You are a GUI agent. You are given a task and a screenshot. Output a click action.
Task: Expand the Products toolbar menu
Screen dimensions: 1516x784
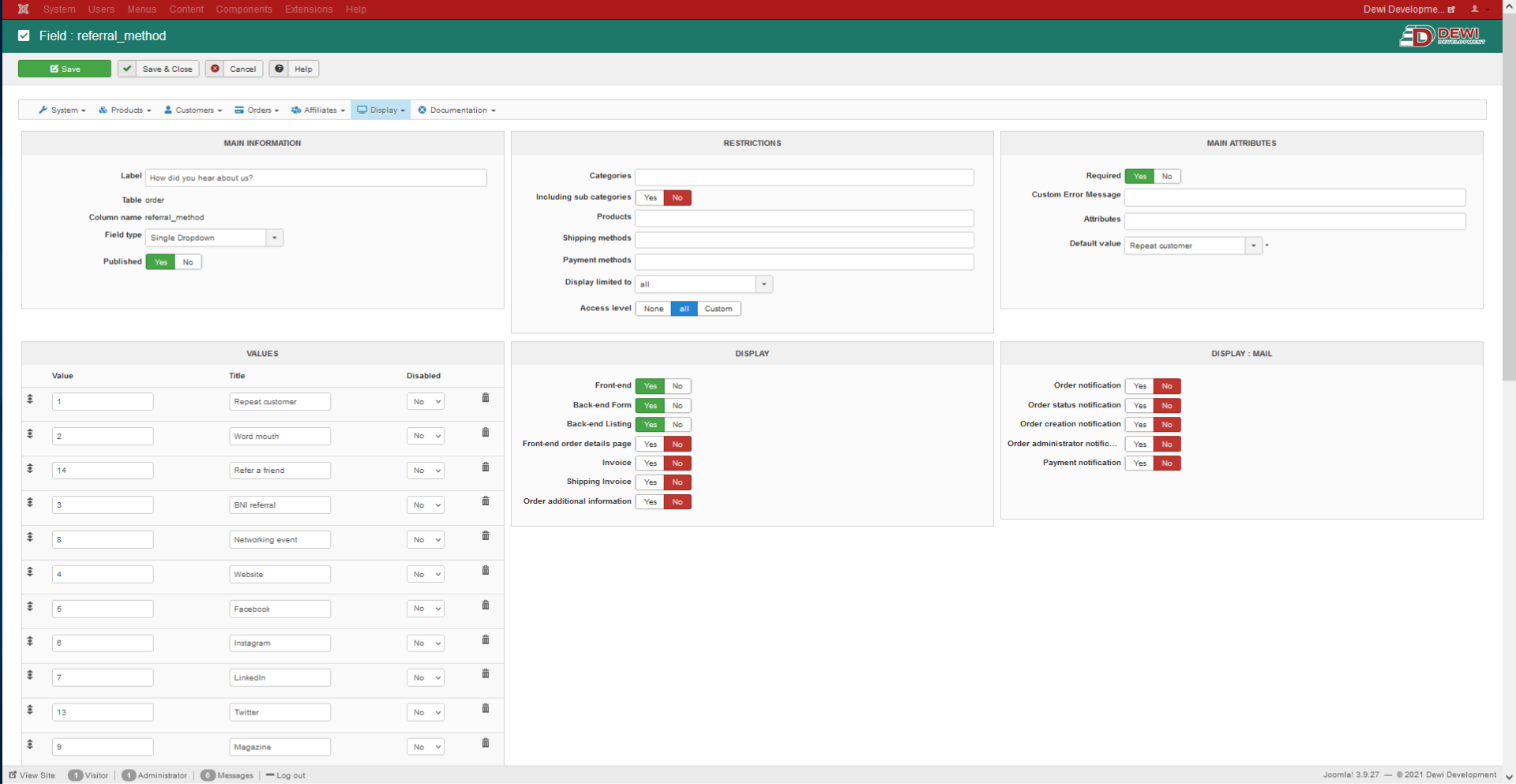coord(125,111)
